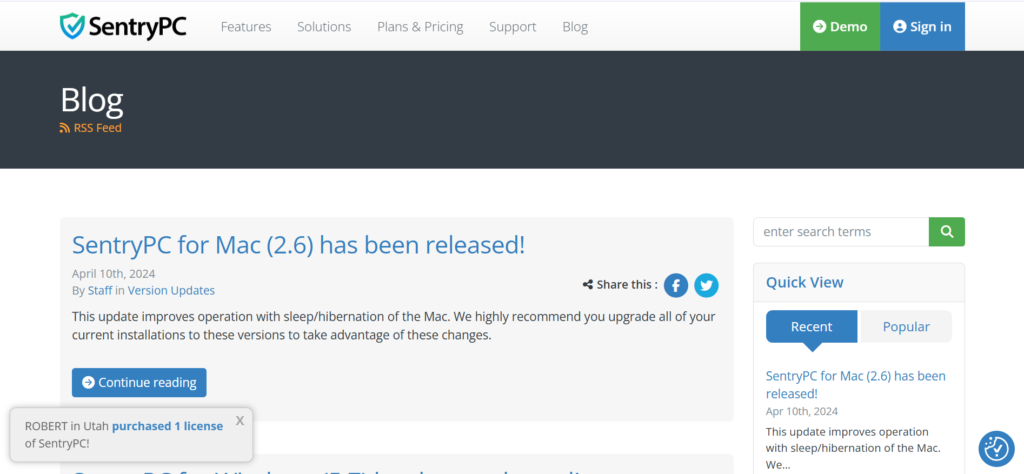Click the Sign in button
The height and width of the screenshot is (474, 1024).
(922, 27)
